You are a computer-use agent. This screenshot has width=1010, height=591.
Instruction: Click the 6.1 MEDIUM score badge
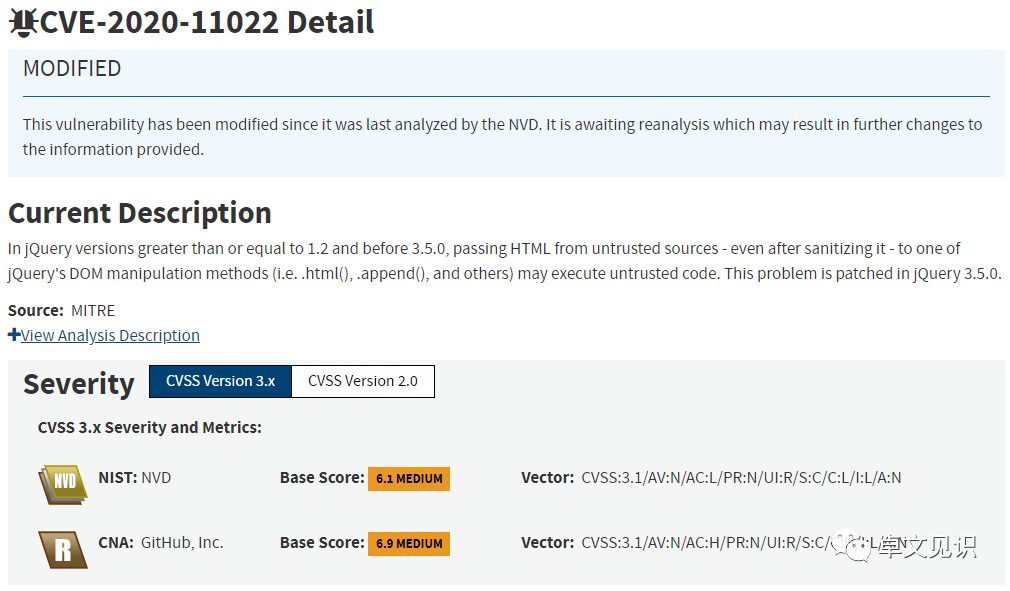click(x=409, y=478)
